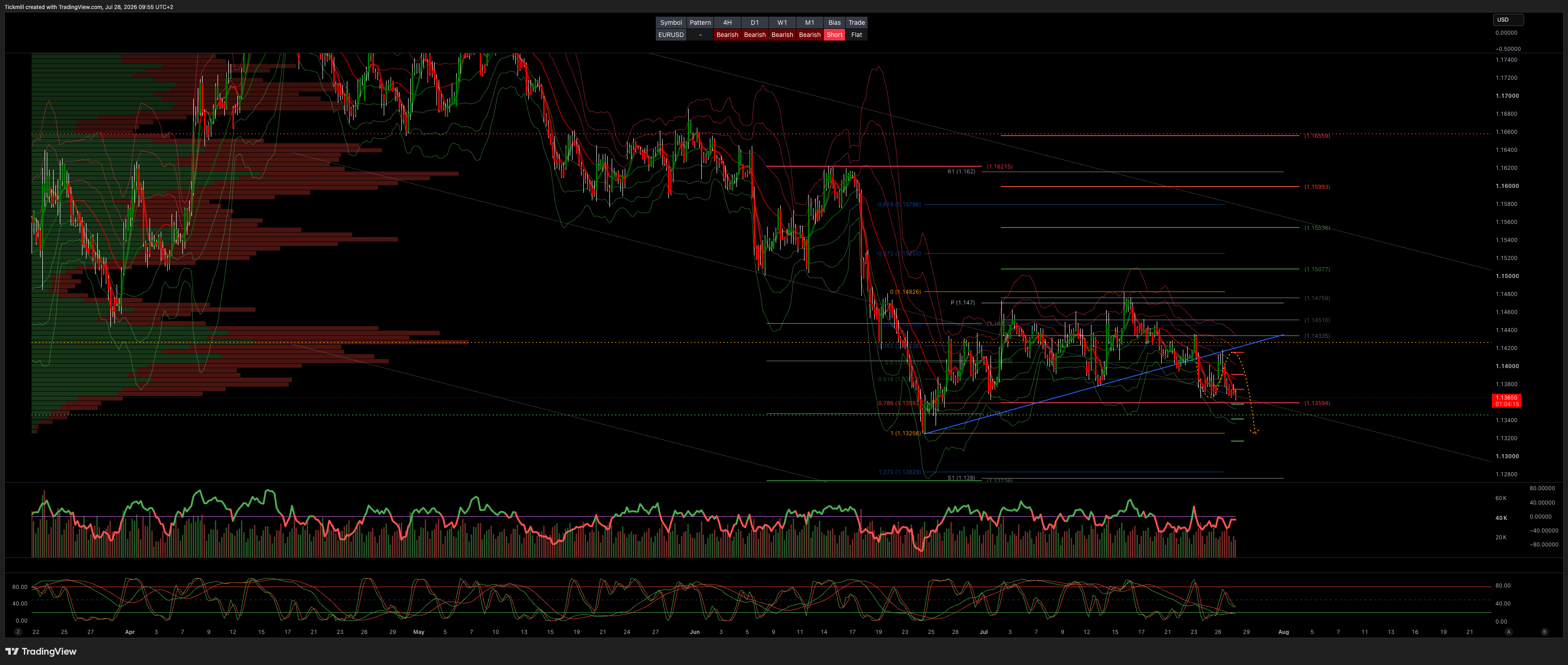This screenshot has width=1568, height=665.
Task: Click the M1 column header
Action: tap(809, 23)
